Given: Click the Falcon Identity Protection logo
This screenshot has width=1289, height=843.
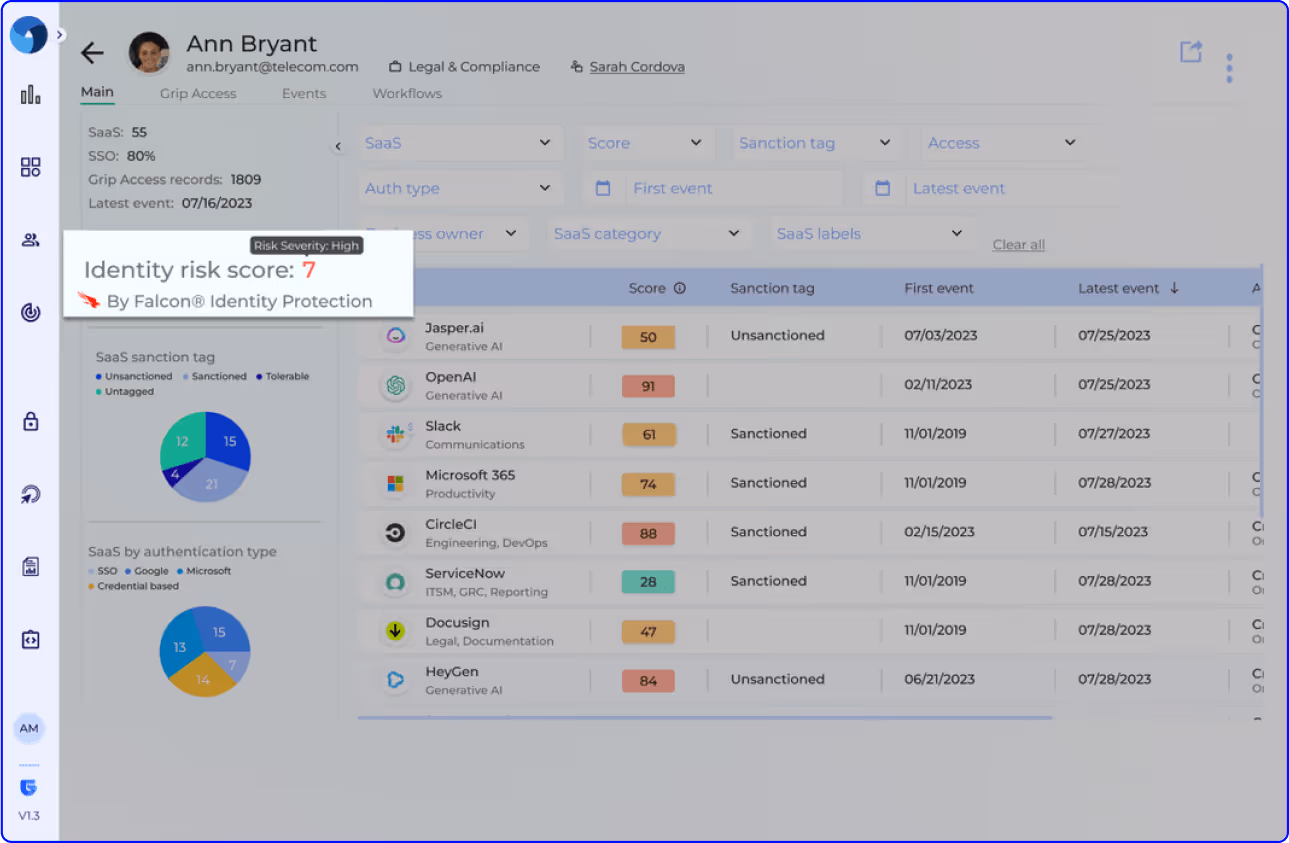Looking at the screenshot, I should tap(88, 300).
